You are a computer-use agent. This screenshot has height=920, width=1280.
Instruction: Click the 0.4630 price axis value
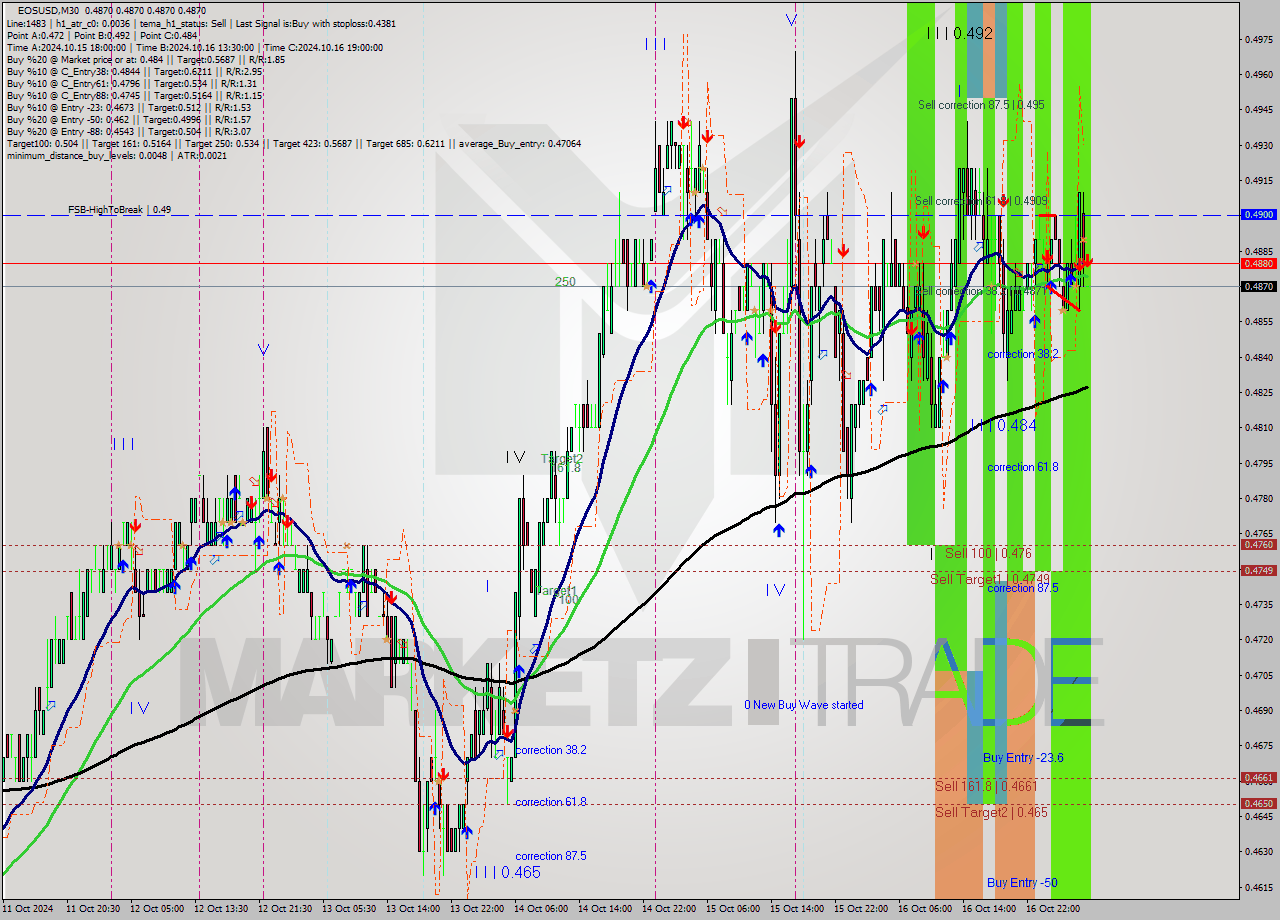tap(1257, 851)
